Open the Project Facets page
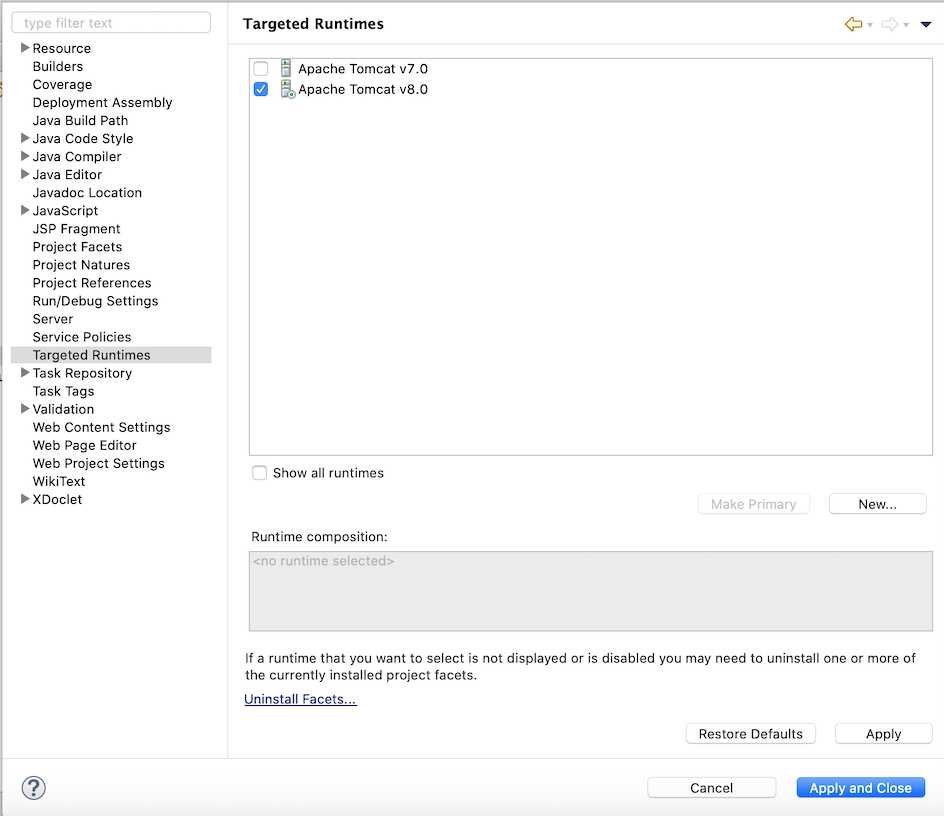 point(77,247)
